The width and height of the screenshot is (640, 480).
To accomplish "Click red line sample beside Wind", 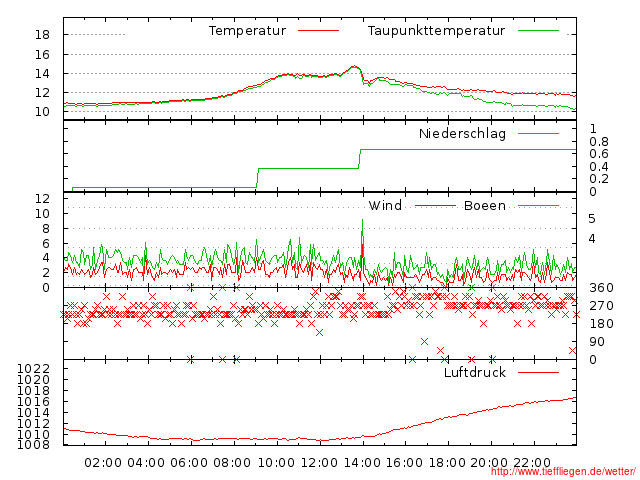I will coord(435,206).
